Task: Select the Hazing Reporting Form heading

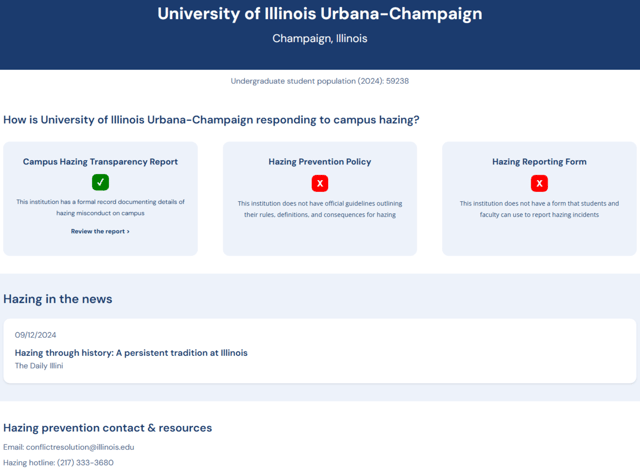Action: [x=539, y=162]
